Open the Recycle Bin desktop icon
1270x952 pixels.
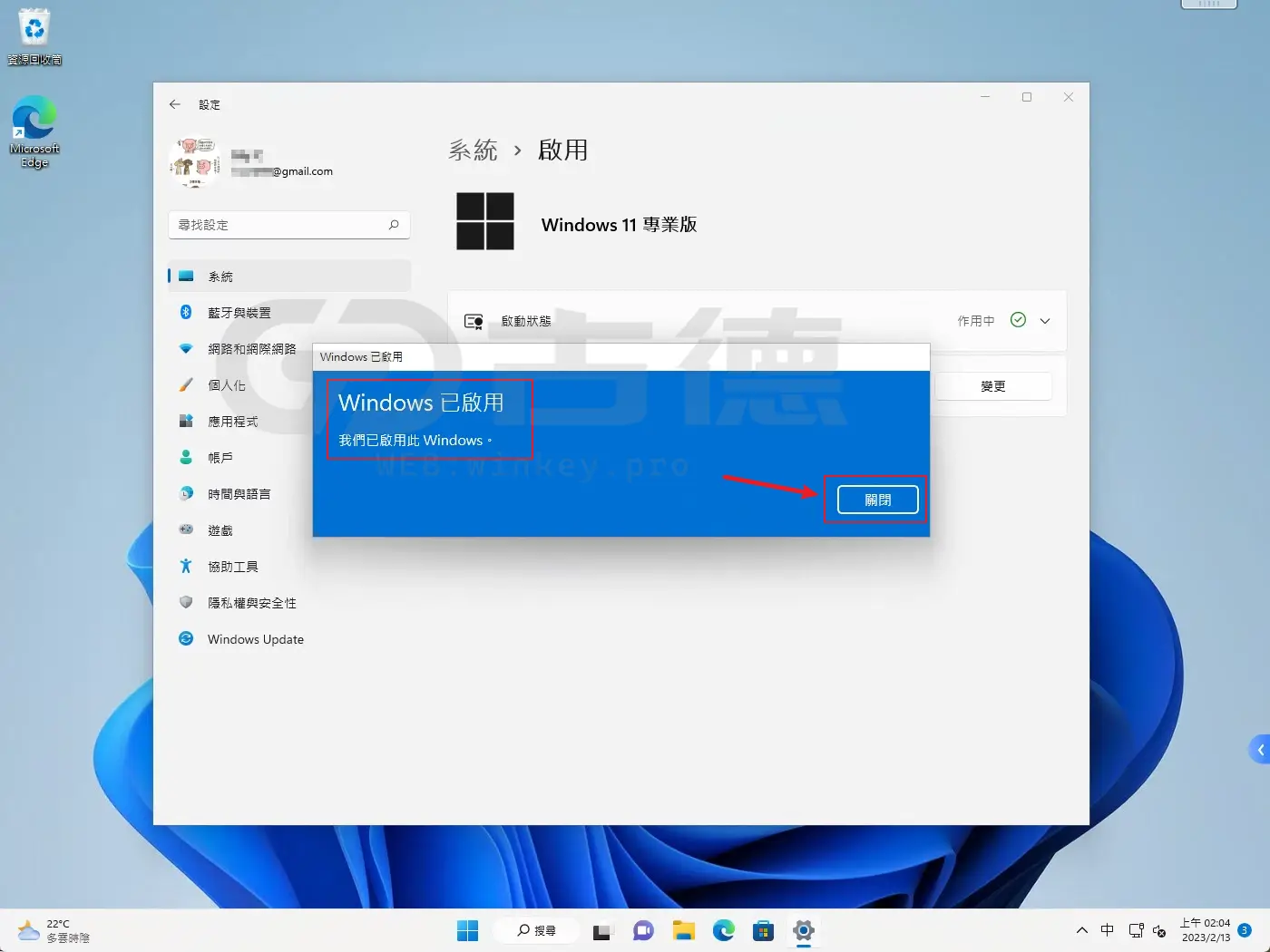point(34,37)
